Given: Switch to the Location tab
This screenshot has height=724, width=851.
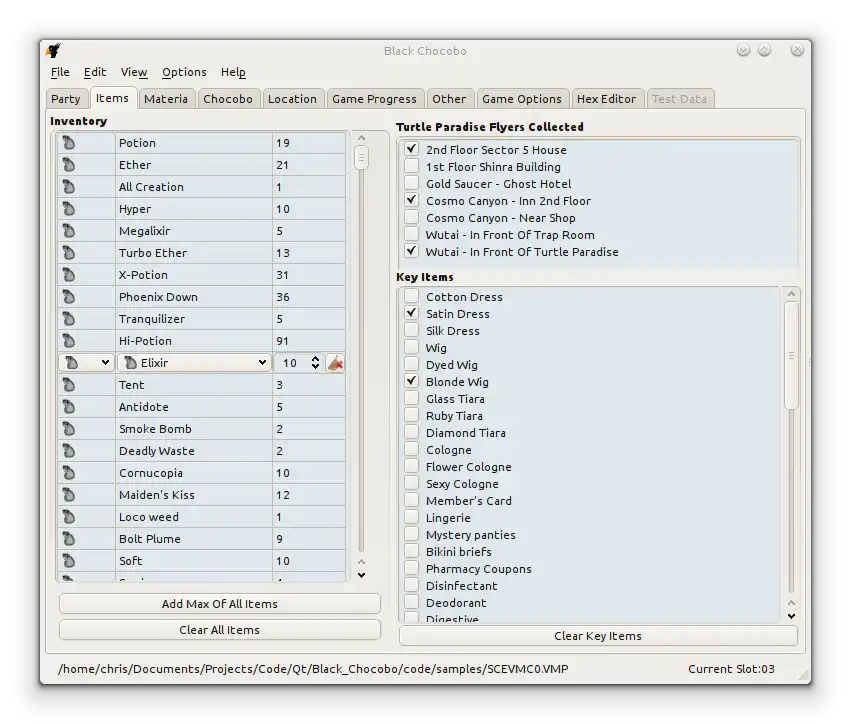Looking at the screenshot, I should pyautogui.click(x=292, y=99).
